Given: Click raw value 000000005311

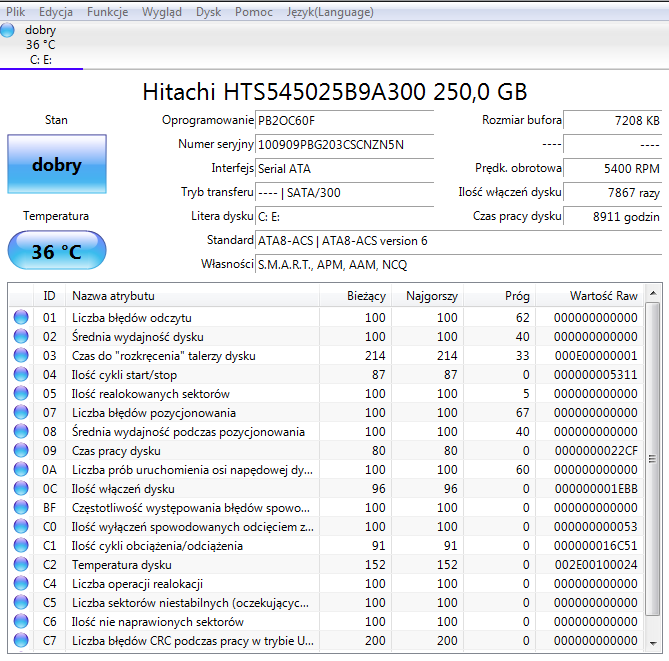Looking at the screenshot, I should tap(596, 375).
